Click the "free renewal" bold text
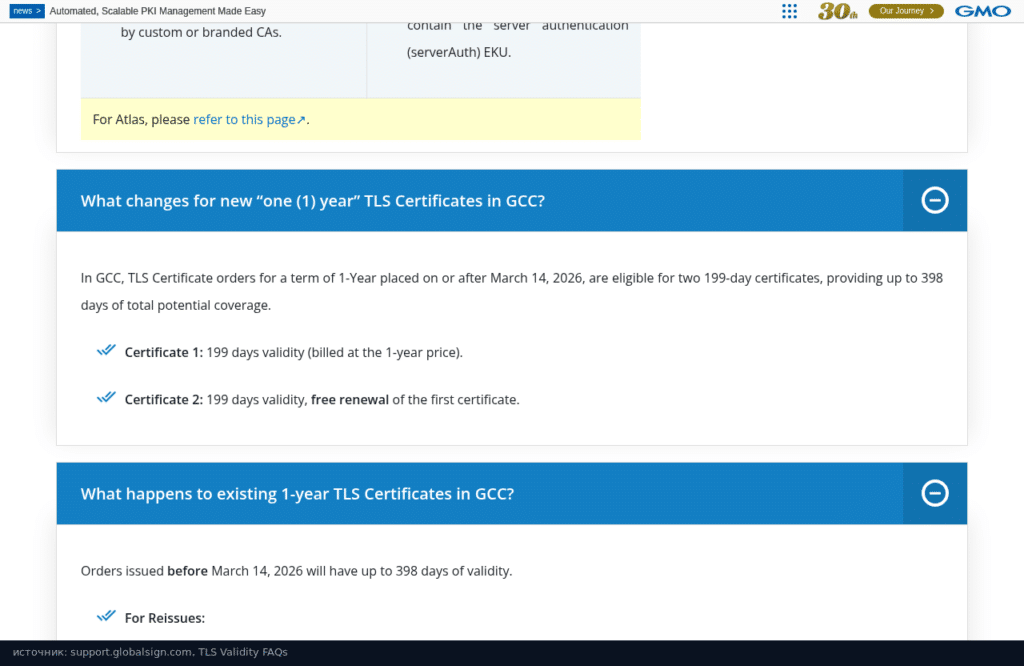The width and height of the screenshot is (1024, 666). tap(349, 400)
